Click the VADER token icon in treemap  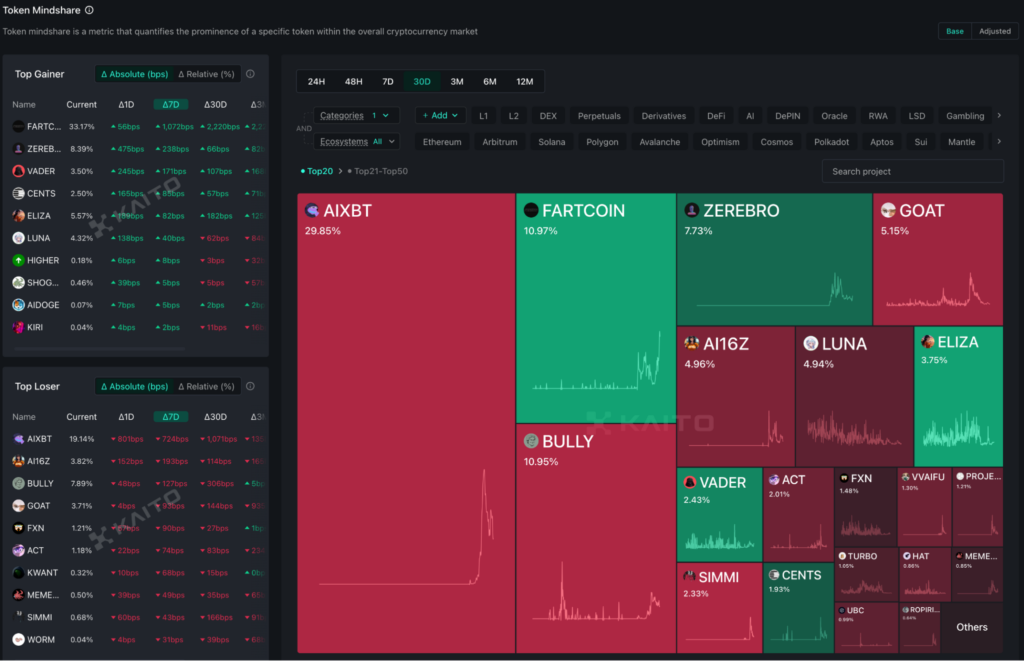(690, 483)
